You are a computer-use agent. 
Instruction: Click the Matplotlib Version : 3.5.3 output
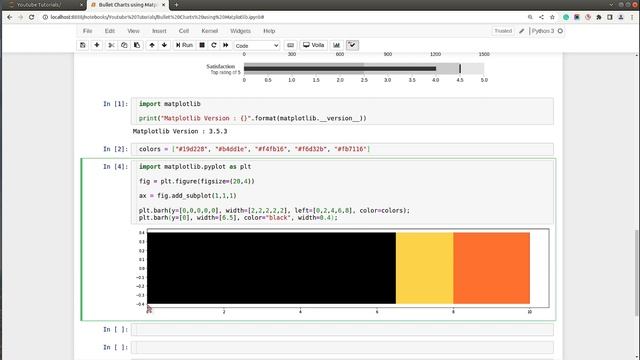pos(180,131)
